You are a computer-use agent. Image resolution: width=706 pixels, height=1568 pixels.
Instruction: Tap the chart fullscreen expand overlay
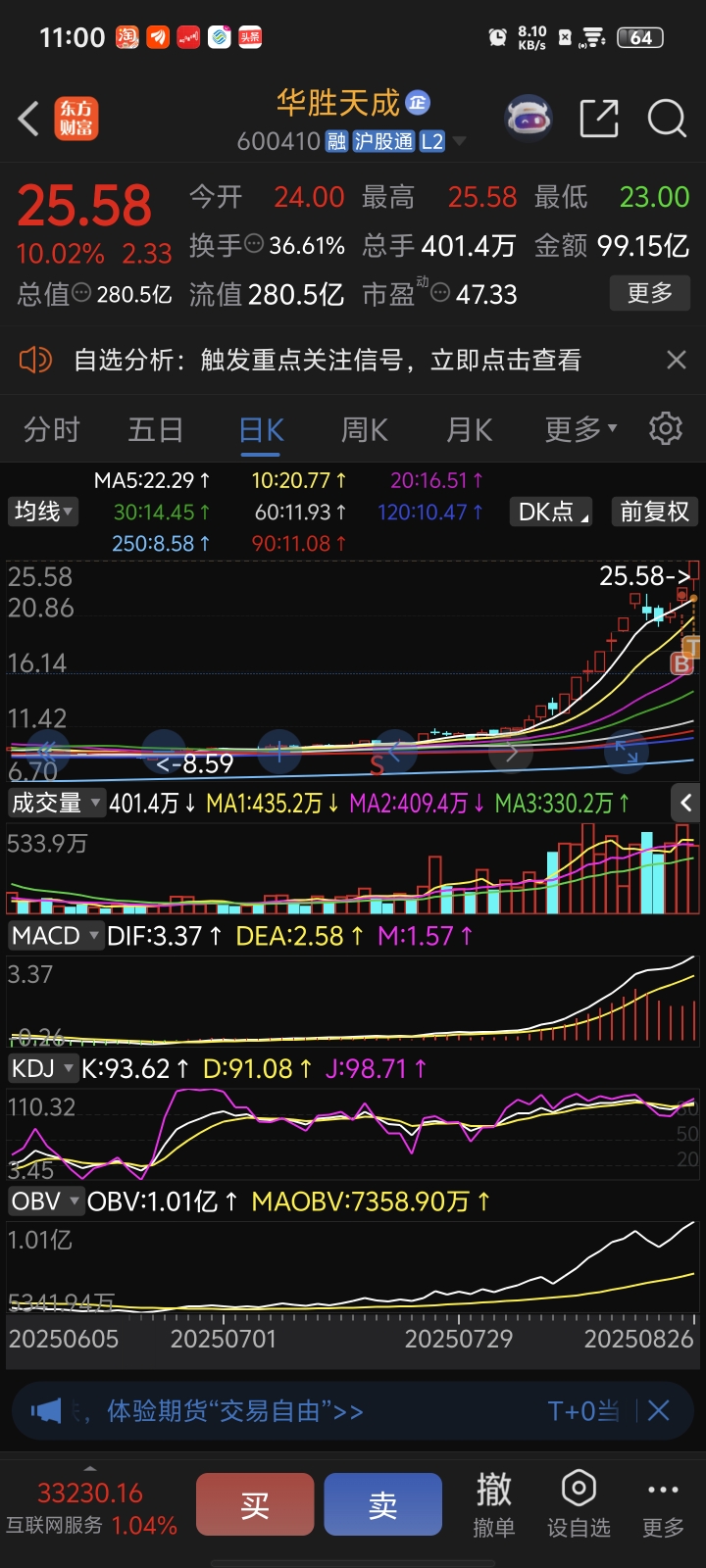tap(626, 752)
